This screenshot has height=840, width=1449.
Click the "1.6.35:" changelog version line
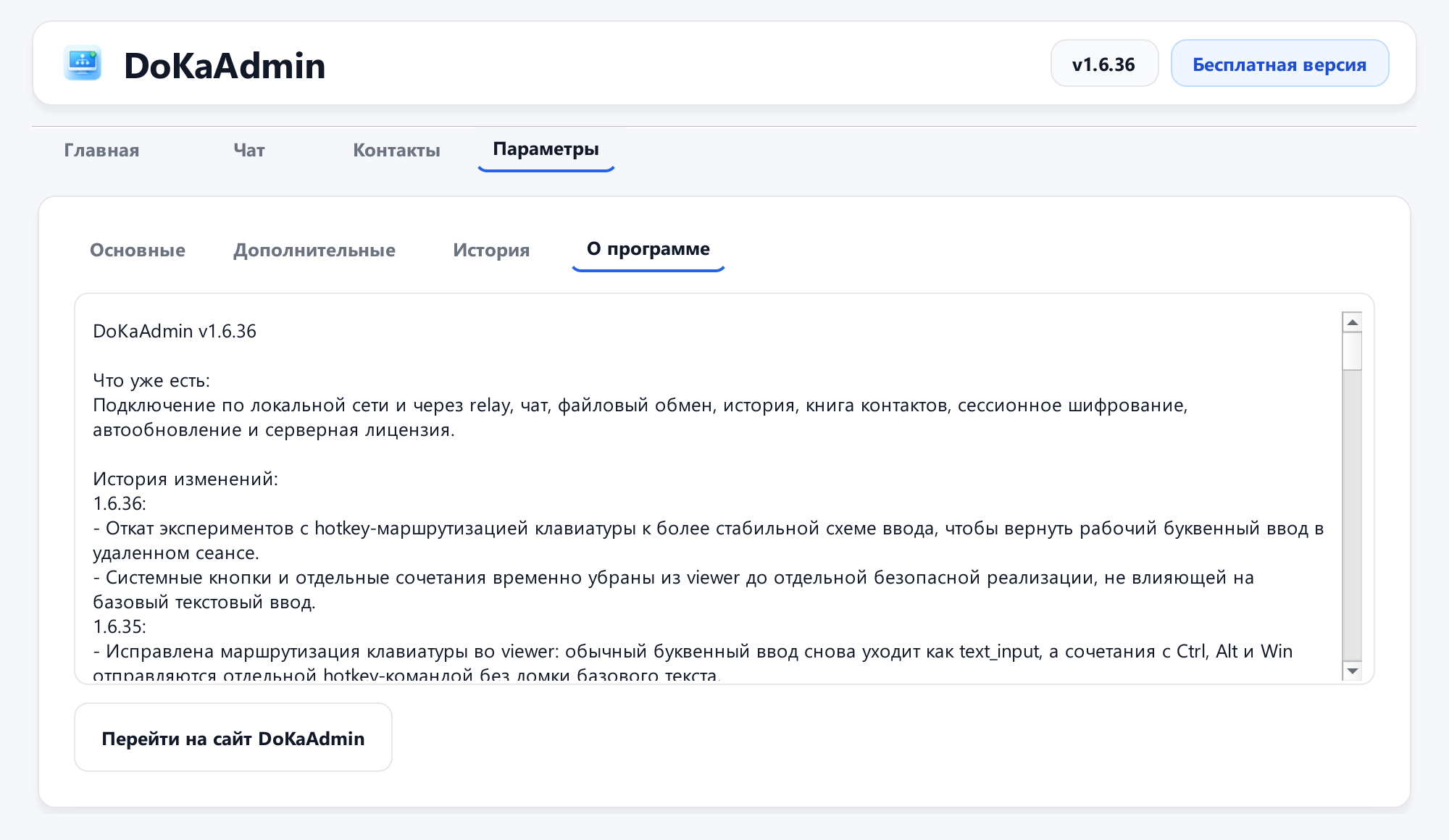click(120, 626)
